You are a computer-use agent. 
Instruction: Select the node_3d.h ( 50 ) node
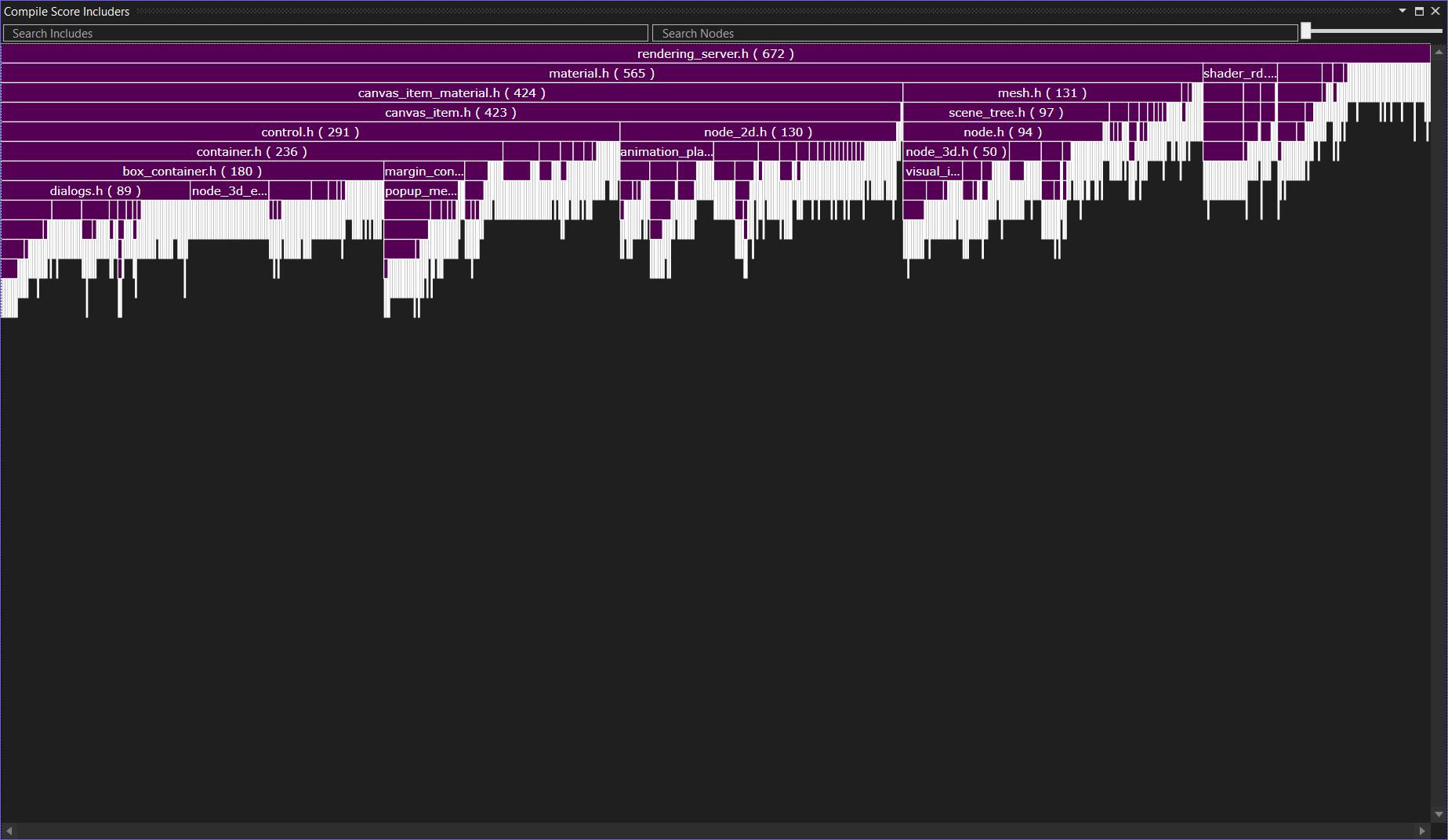pyautogui.click(x=956, y=151)
